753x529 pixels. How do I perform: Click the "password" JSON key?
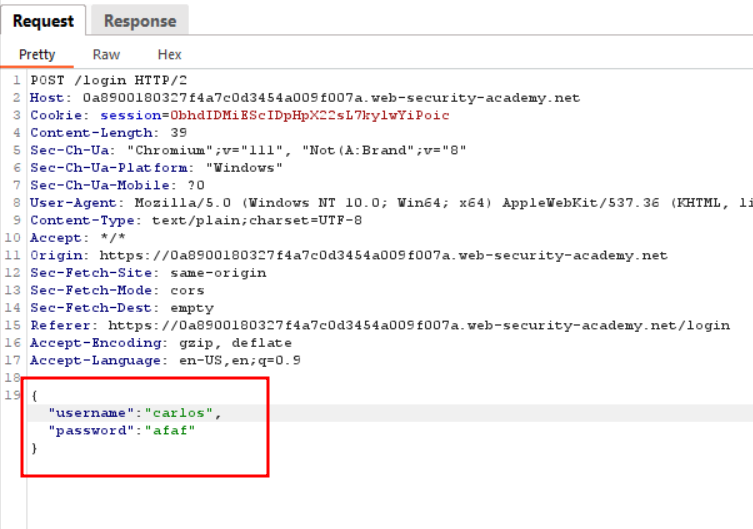click(x=91, y=431)
